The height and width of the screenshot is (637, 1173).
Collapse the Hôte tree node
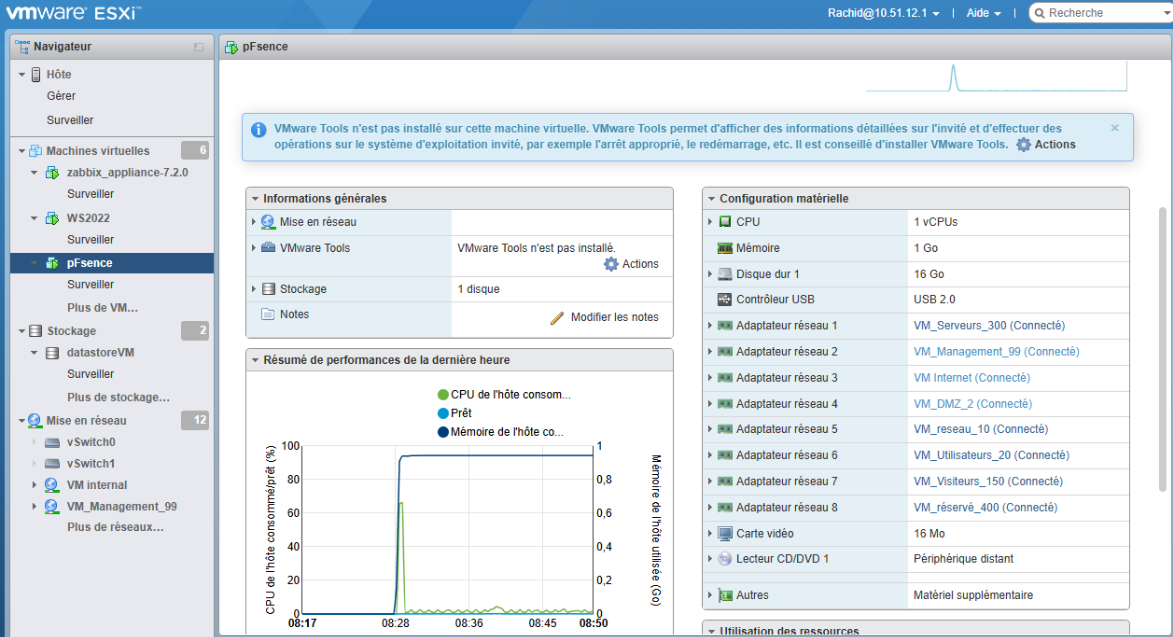[22, 75]
